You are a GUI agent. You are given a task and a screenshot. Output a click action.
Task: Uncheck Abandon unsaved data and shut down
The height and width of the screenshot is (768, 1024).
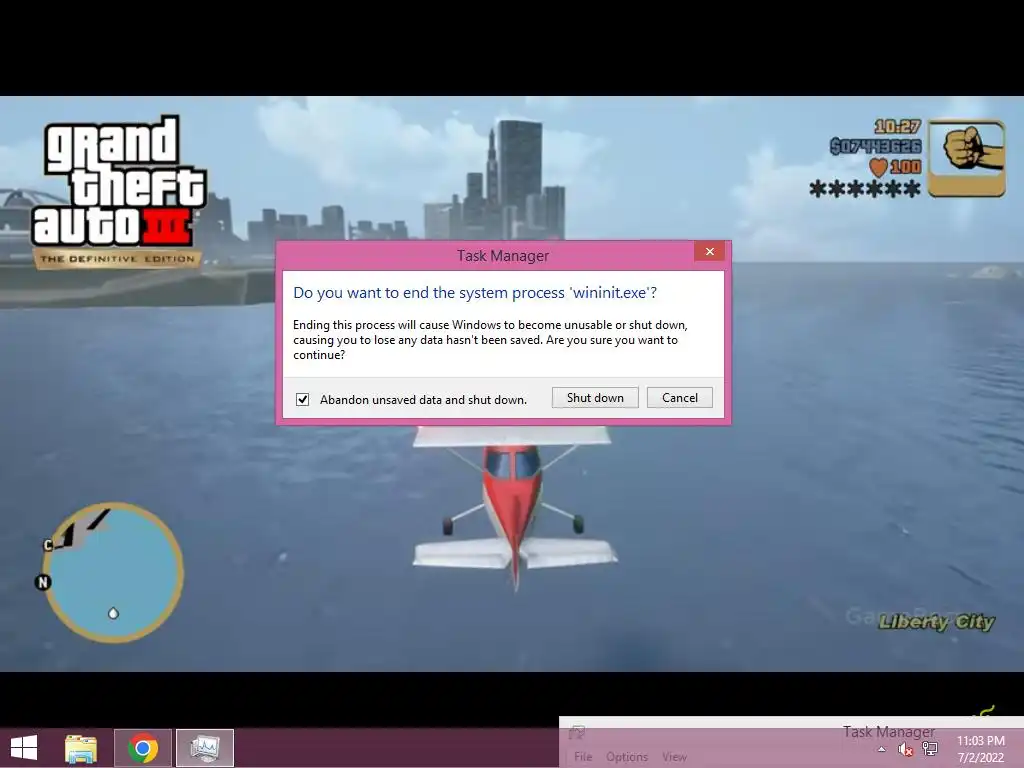coord(302,400)
